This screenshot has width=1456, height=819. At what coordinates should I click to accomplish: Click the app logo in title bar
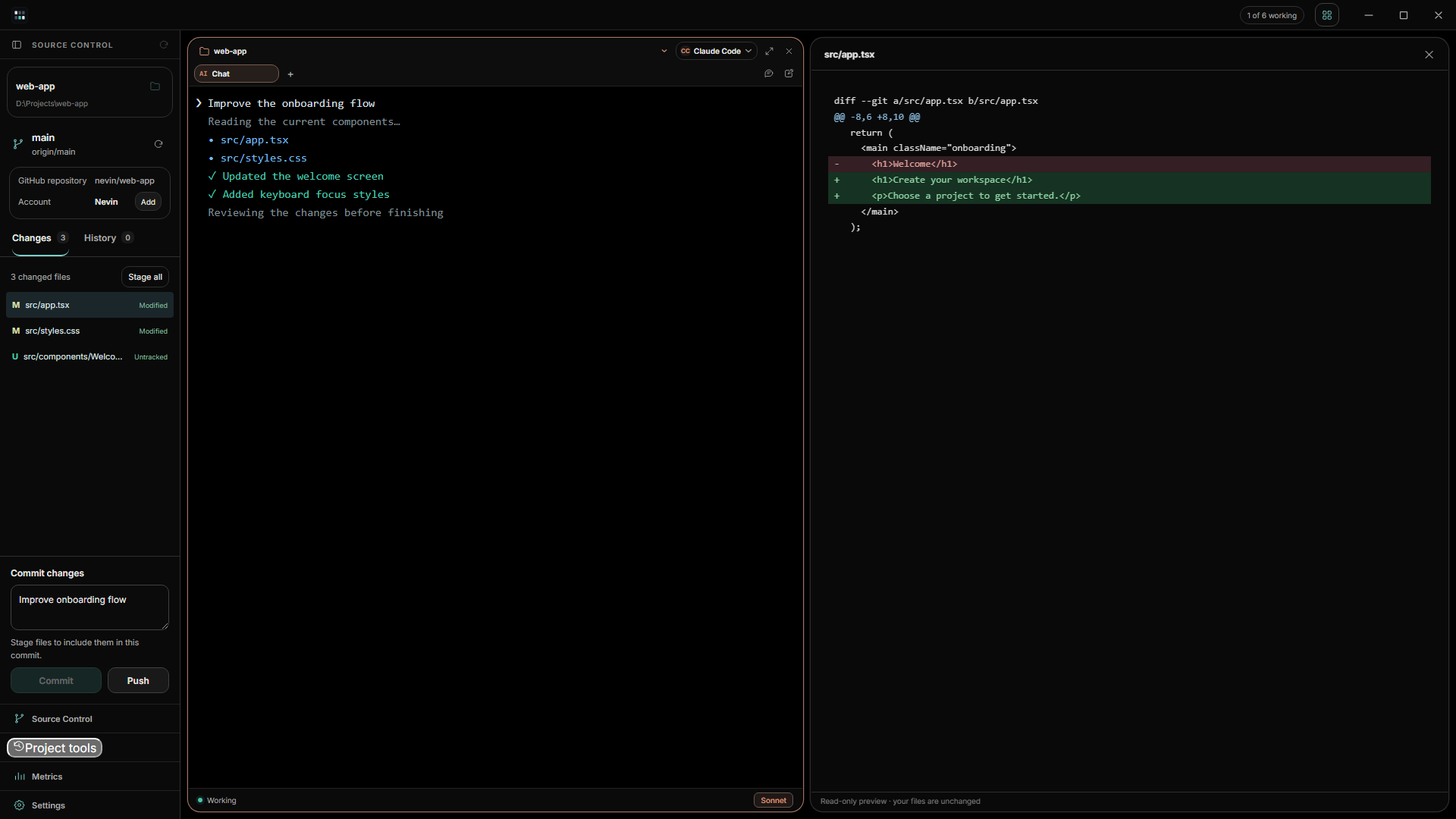pyautogui.click(x=20, y=15)
